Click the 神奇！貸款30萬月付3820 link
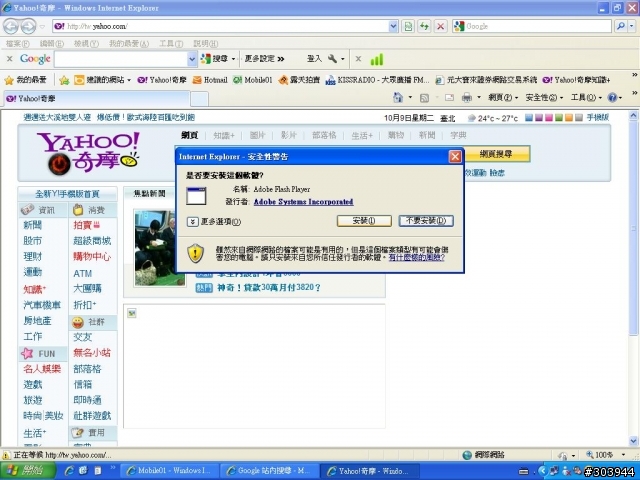640x480 pixels. (x=269, y=288)
